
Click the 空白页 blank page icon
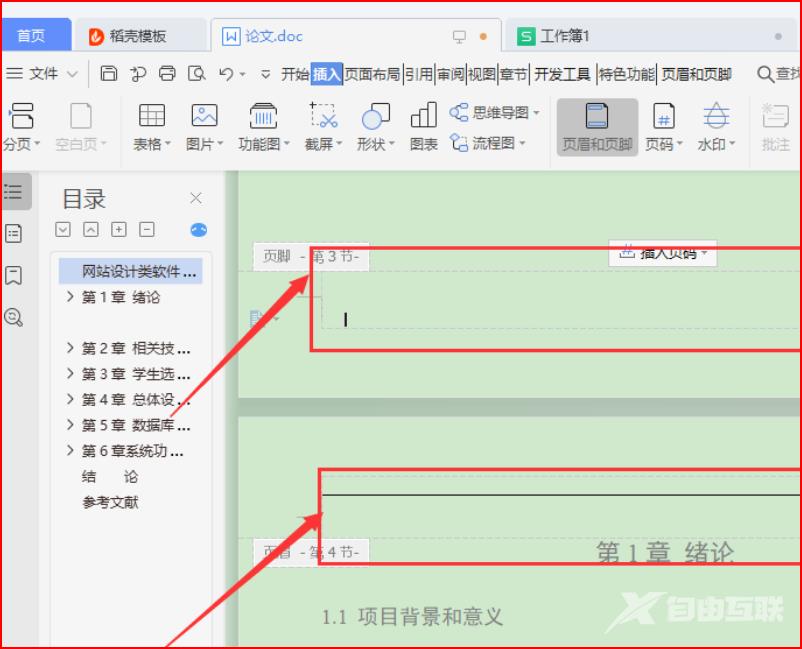pyautogui.click(x=81, y=127)
